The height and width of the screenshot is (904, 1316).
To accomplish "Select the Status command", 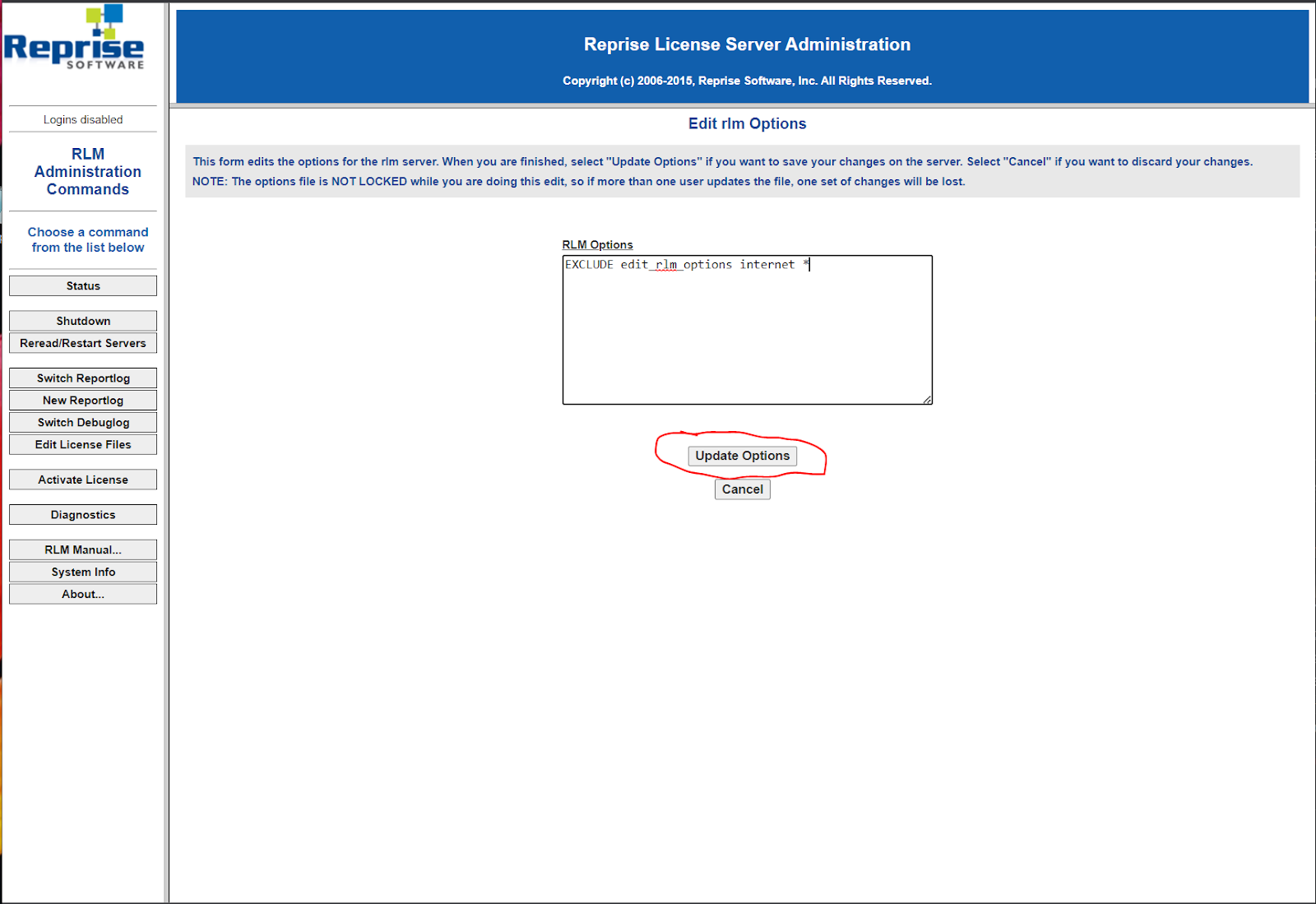I will (82, 285).
